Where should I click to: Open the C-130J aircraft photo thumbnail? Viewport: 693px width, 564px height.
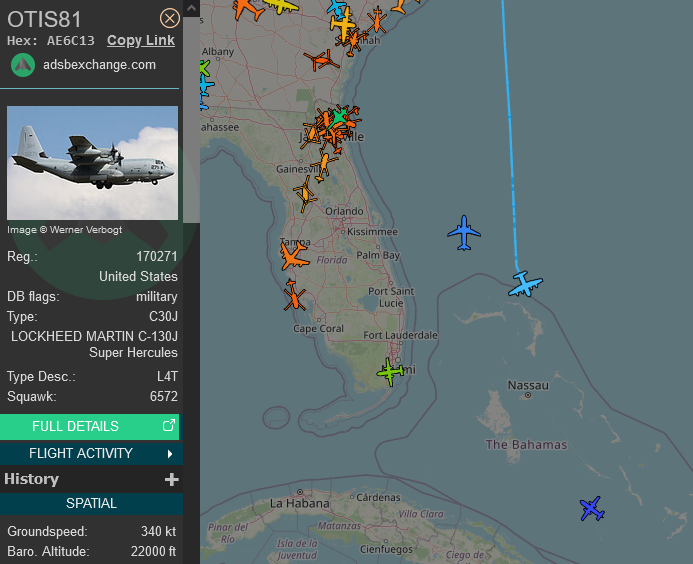tap(92, 163)
